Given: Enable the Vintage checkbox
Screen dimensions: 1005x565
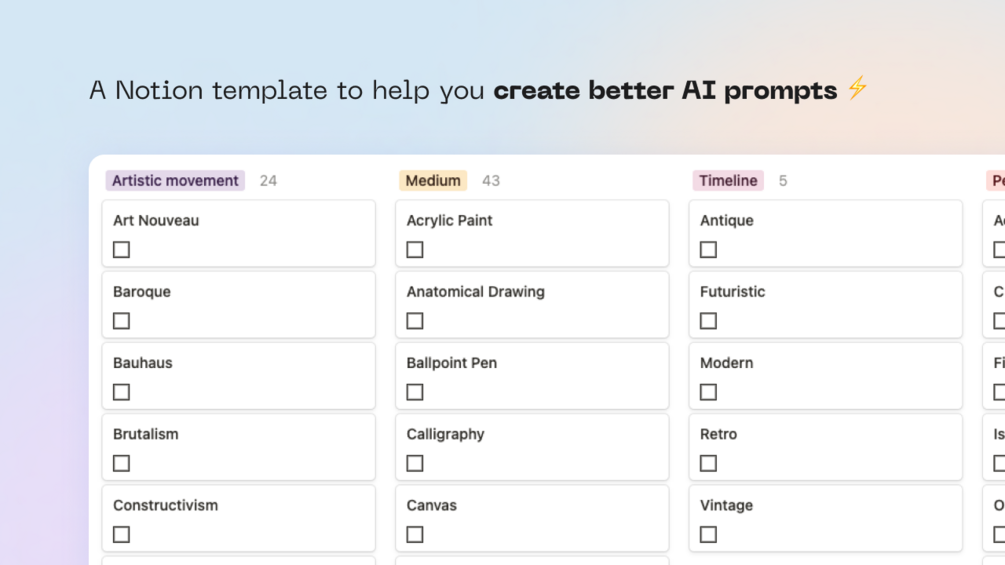Looking at the screenshot, I should pos(709,535).
